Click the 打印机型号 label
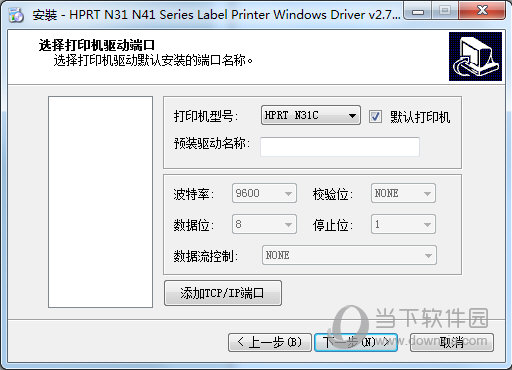This screenshot has height=370, width=512. coord(206,116)
